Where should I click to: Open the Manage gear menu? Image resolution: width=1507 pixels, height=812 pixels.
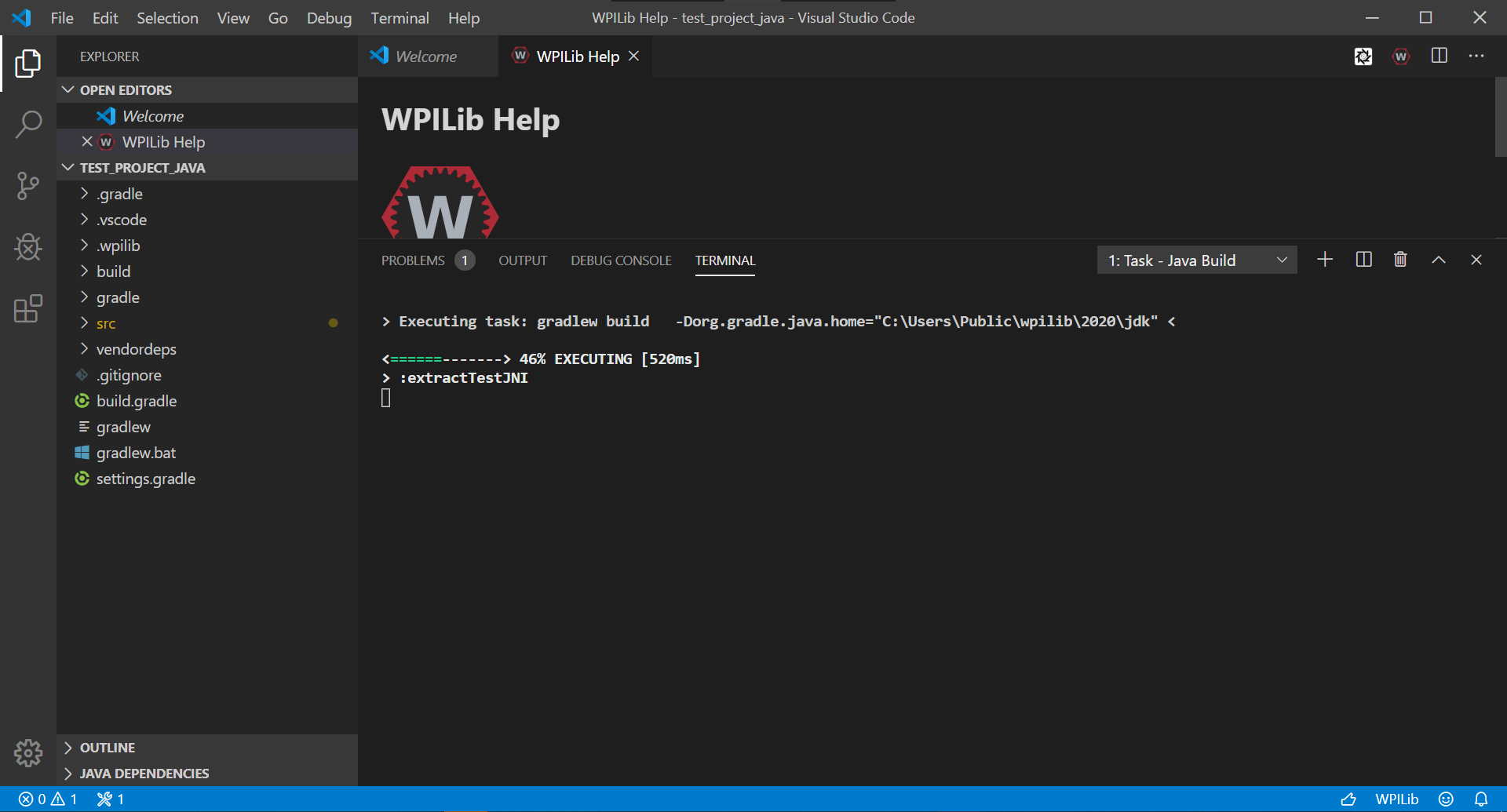coord(28,753)
